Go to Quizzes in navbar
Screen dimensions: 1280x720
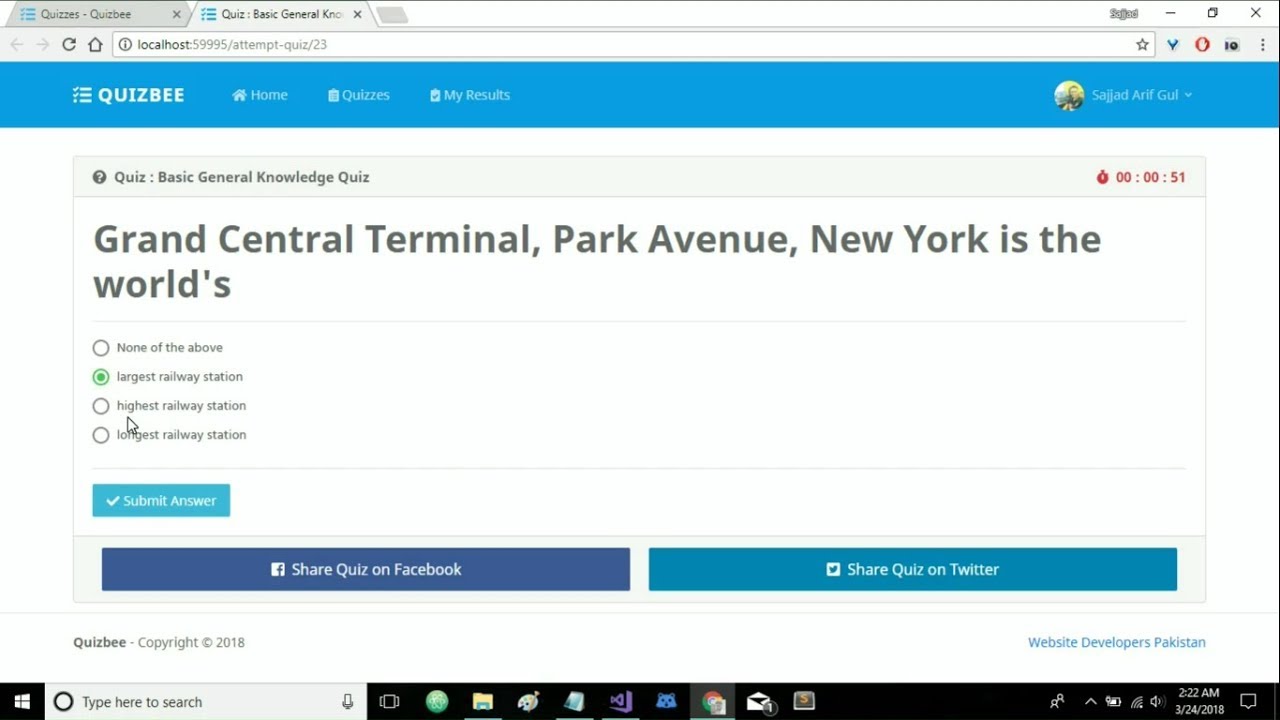coord(359,95)
